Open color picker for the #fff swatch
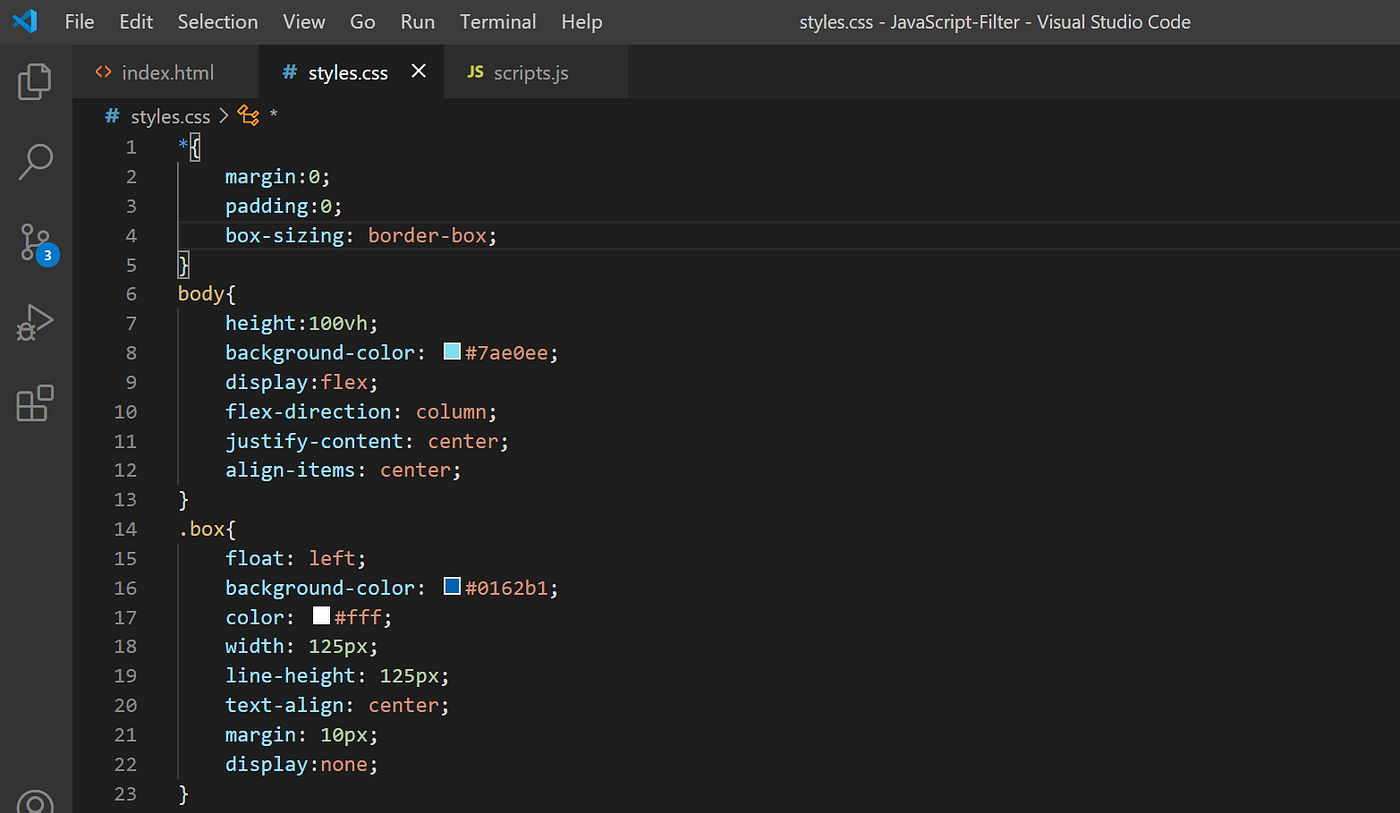This screenshot has width=1400, height=813. click(x=321, y=616)
